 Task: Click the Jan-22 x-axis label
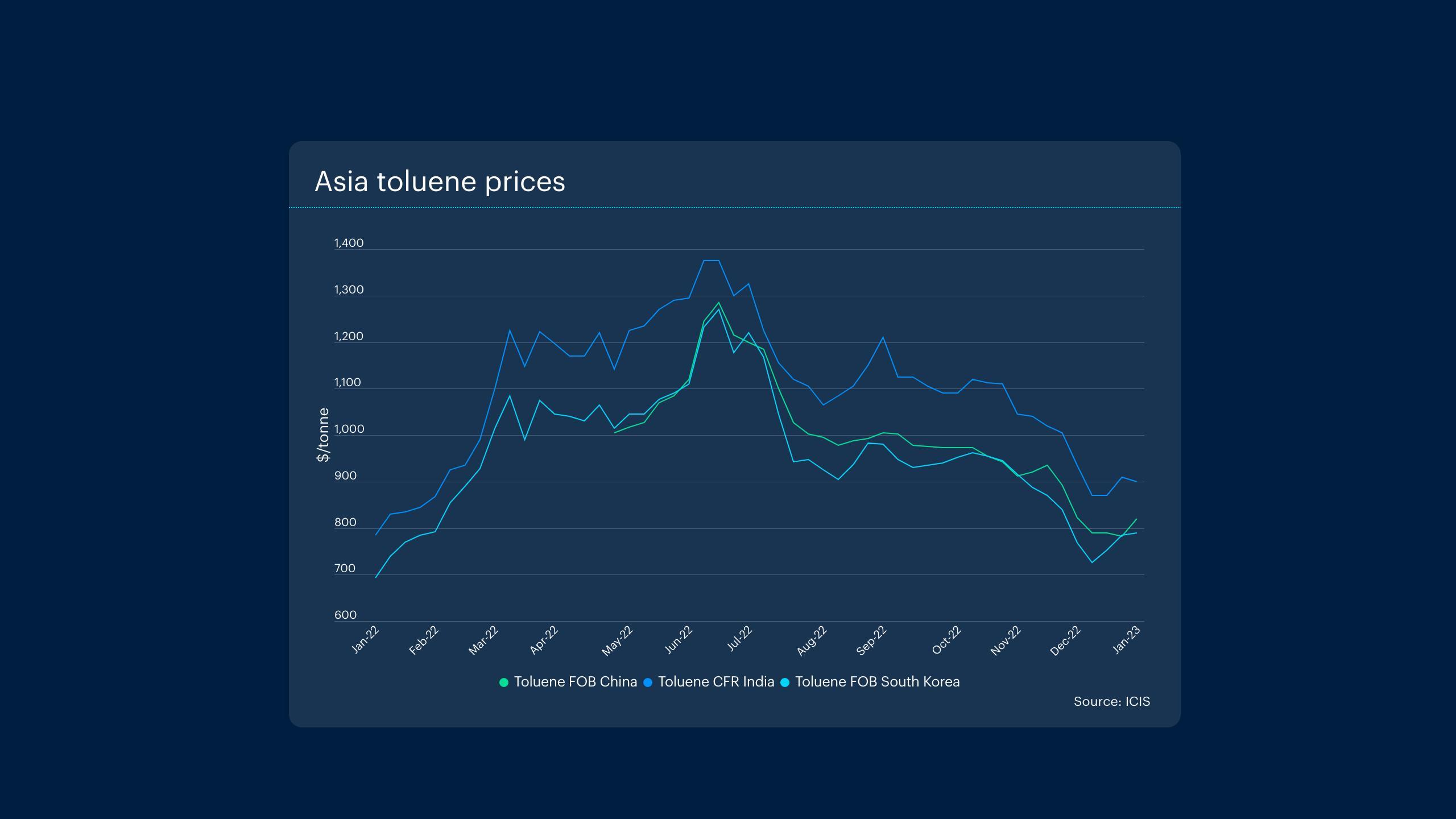365,640
